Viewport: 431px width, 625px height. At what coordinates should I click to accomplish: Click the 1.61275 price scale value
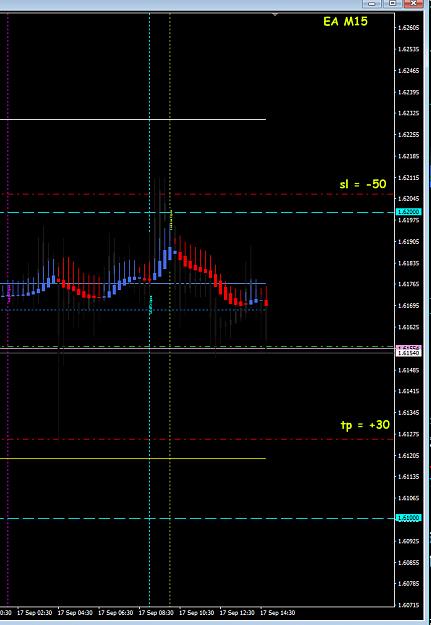tap(408, 434)
